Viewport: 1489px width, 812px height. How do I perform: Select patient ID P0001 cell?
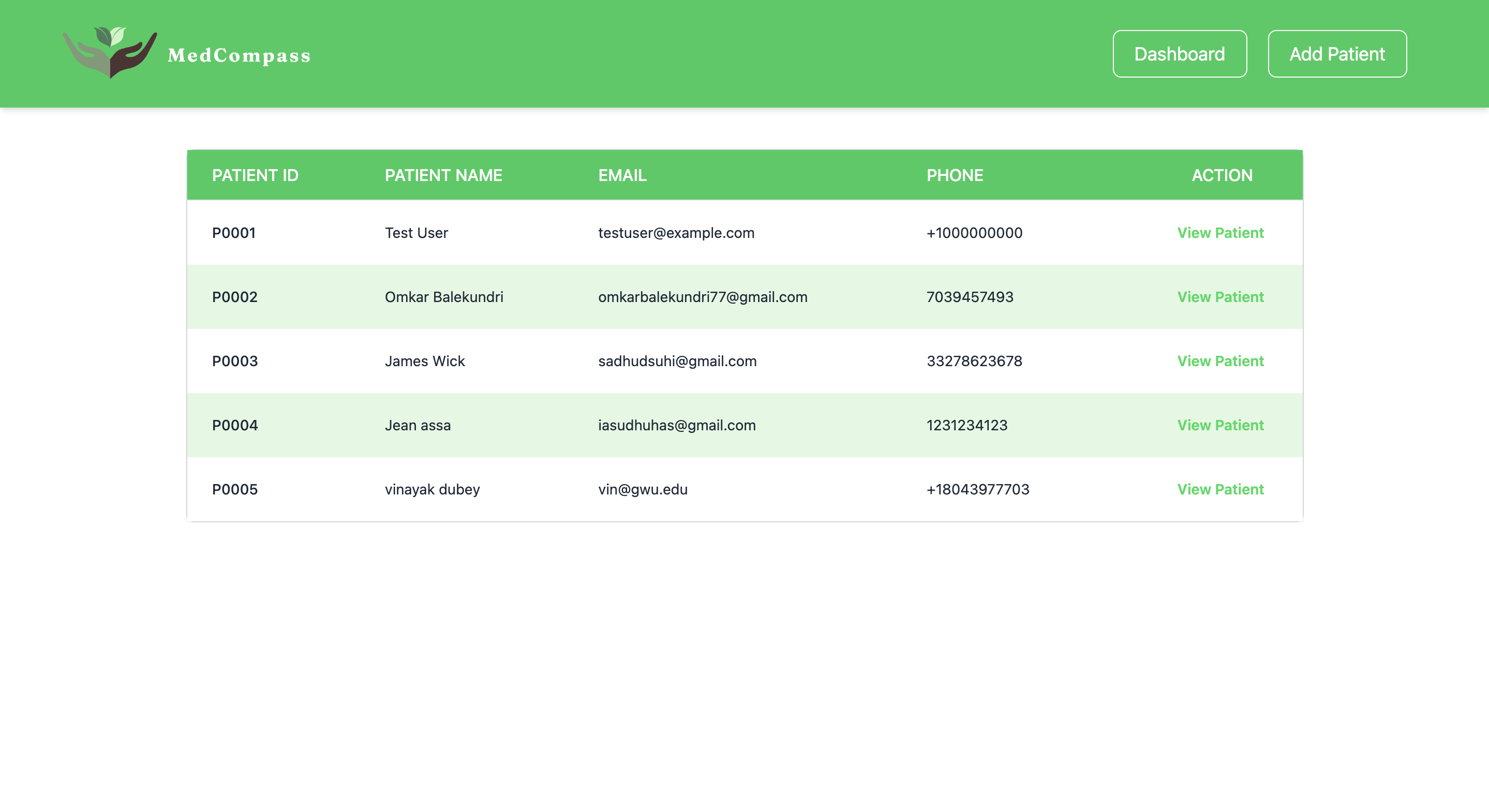(x=233, y=233)
